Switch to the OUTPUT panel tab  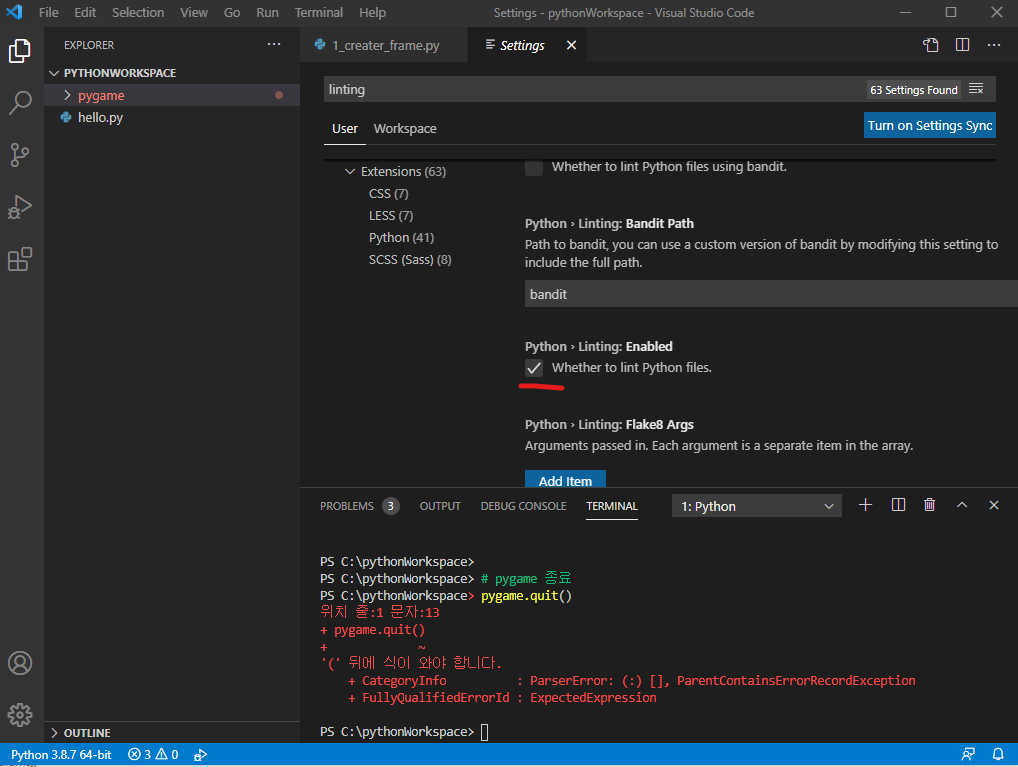[x=440, y=506]
